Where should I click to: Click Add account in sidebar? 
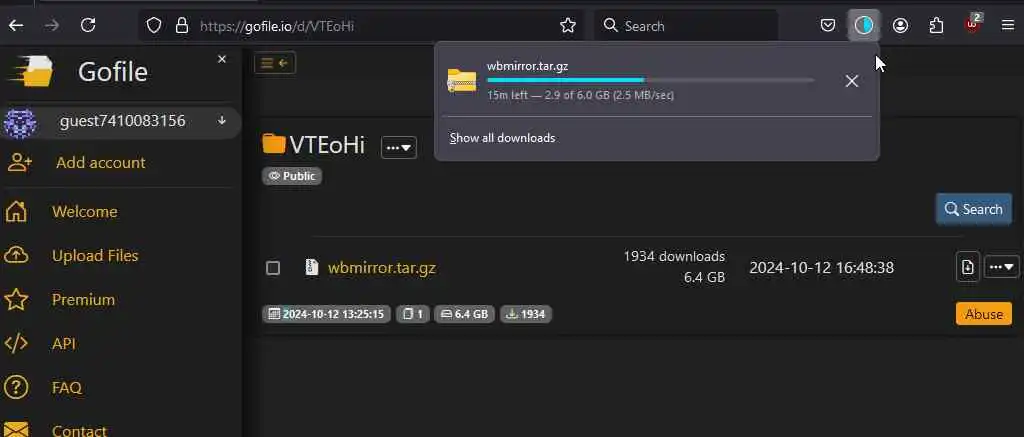click(101, 163)
